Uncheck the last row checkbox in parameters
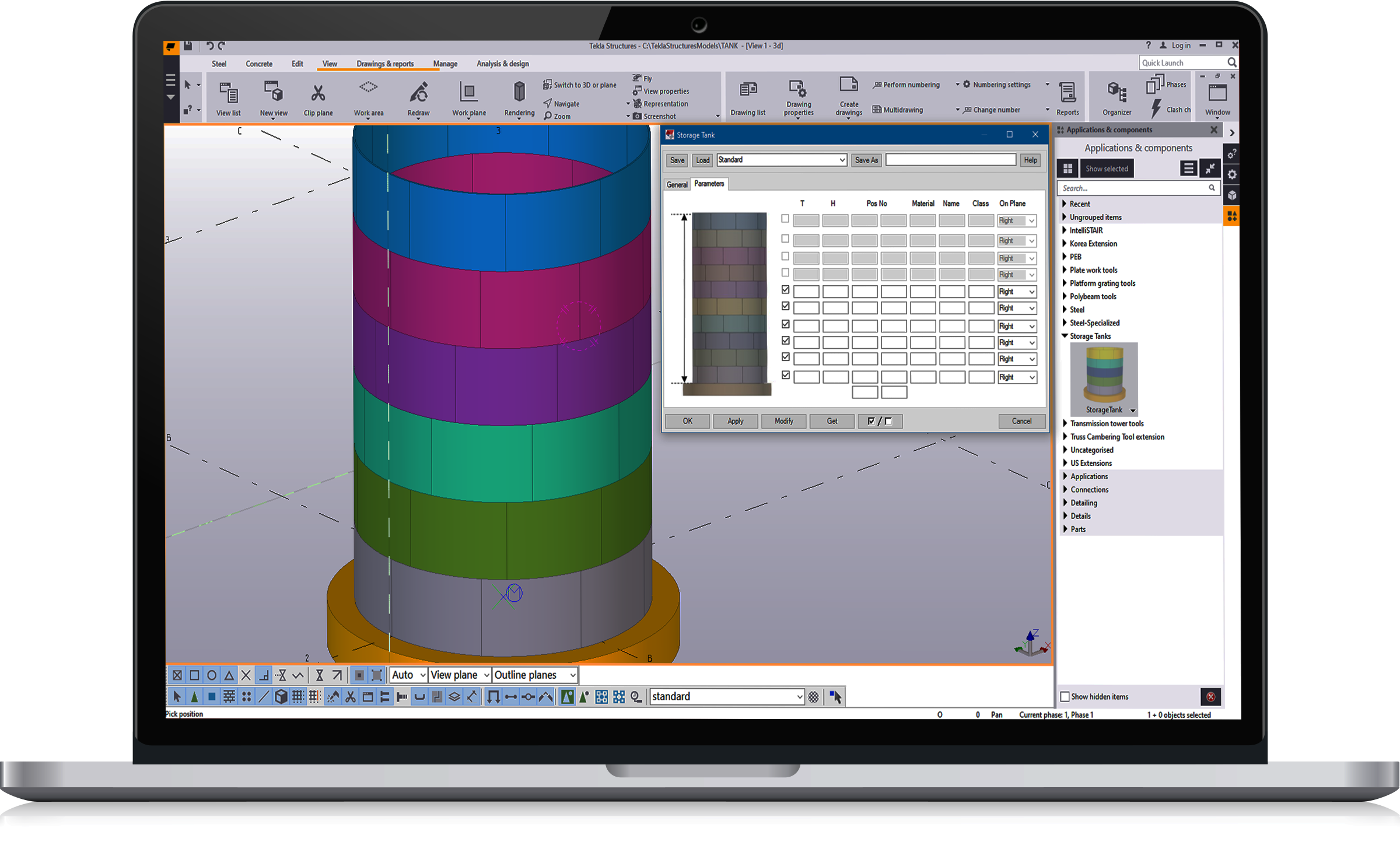This screenshot has width=1400, height=842. point(785,376)
